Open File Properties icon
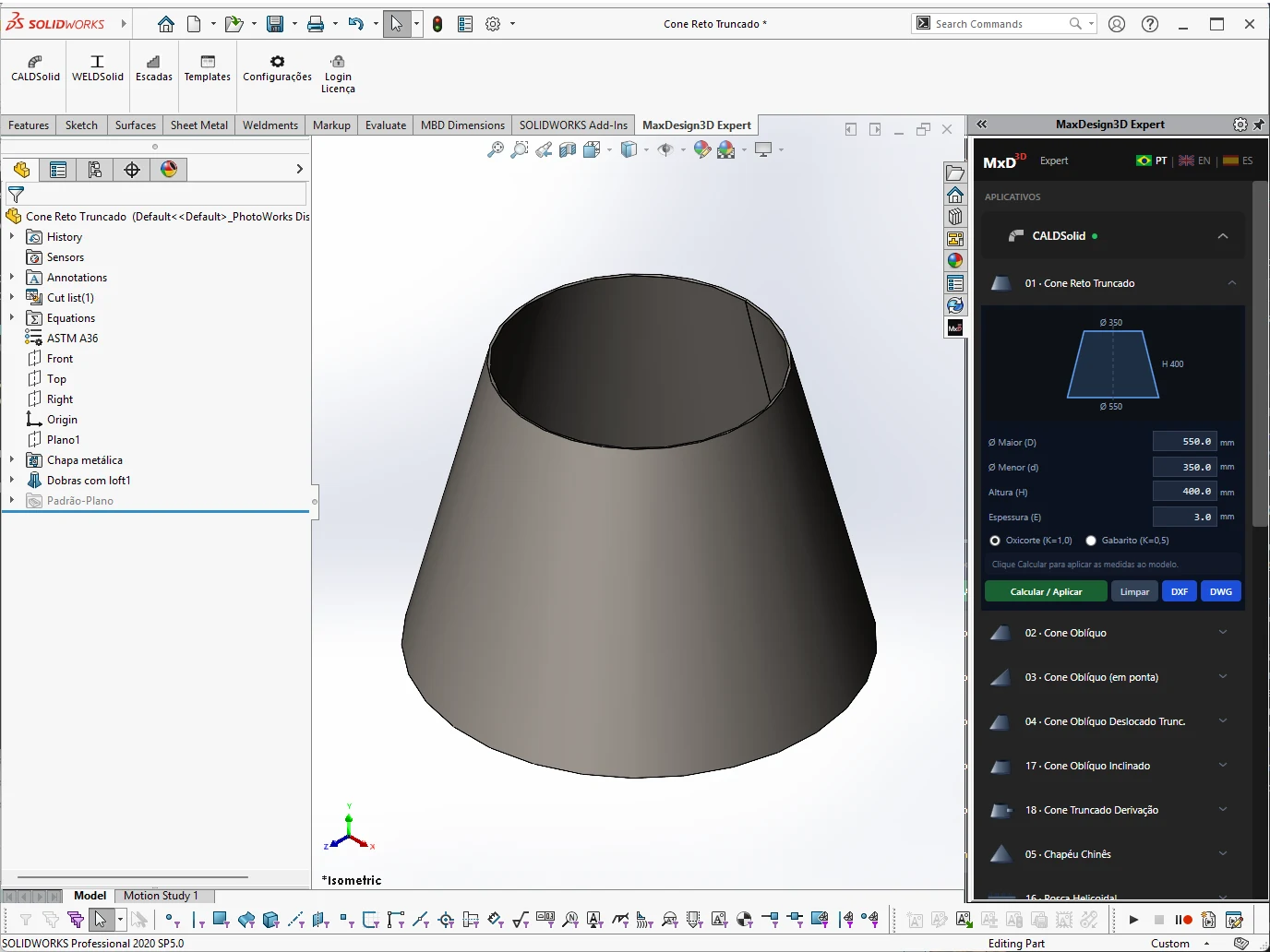Viewport: 1270px width, 952px height. coord(465,24)
